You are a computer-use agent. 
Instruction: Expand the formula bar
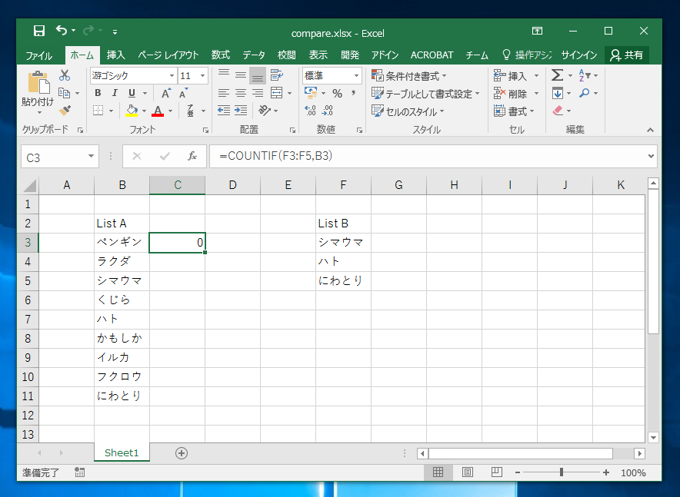coord(651,156)
